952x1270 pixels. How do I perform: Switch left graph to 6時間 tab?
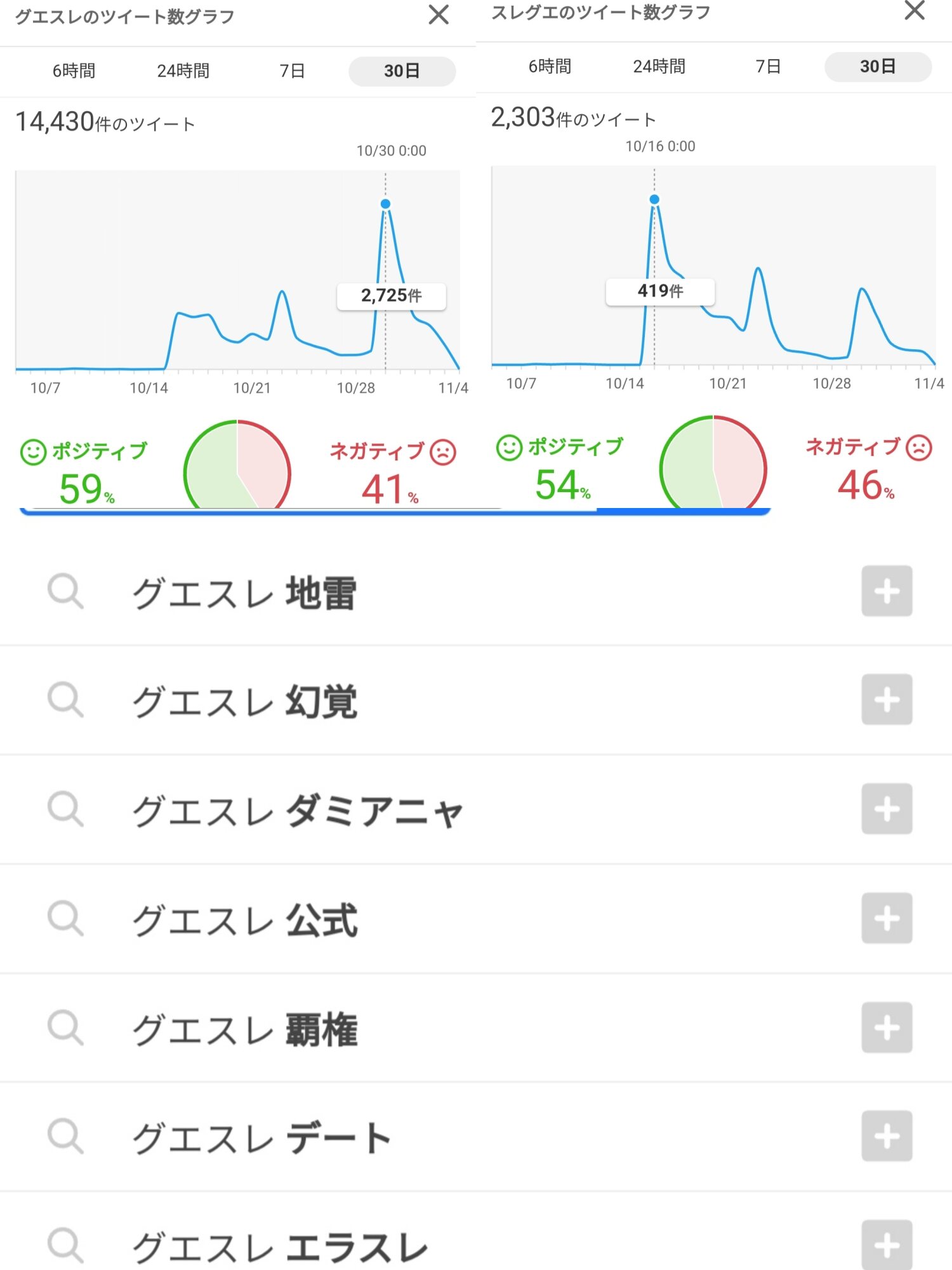click(74, 70)
